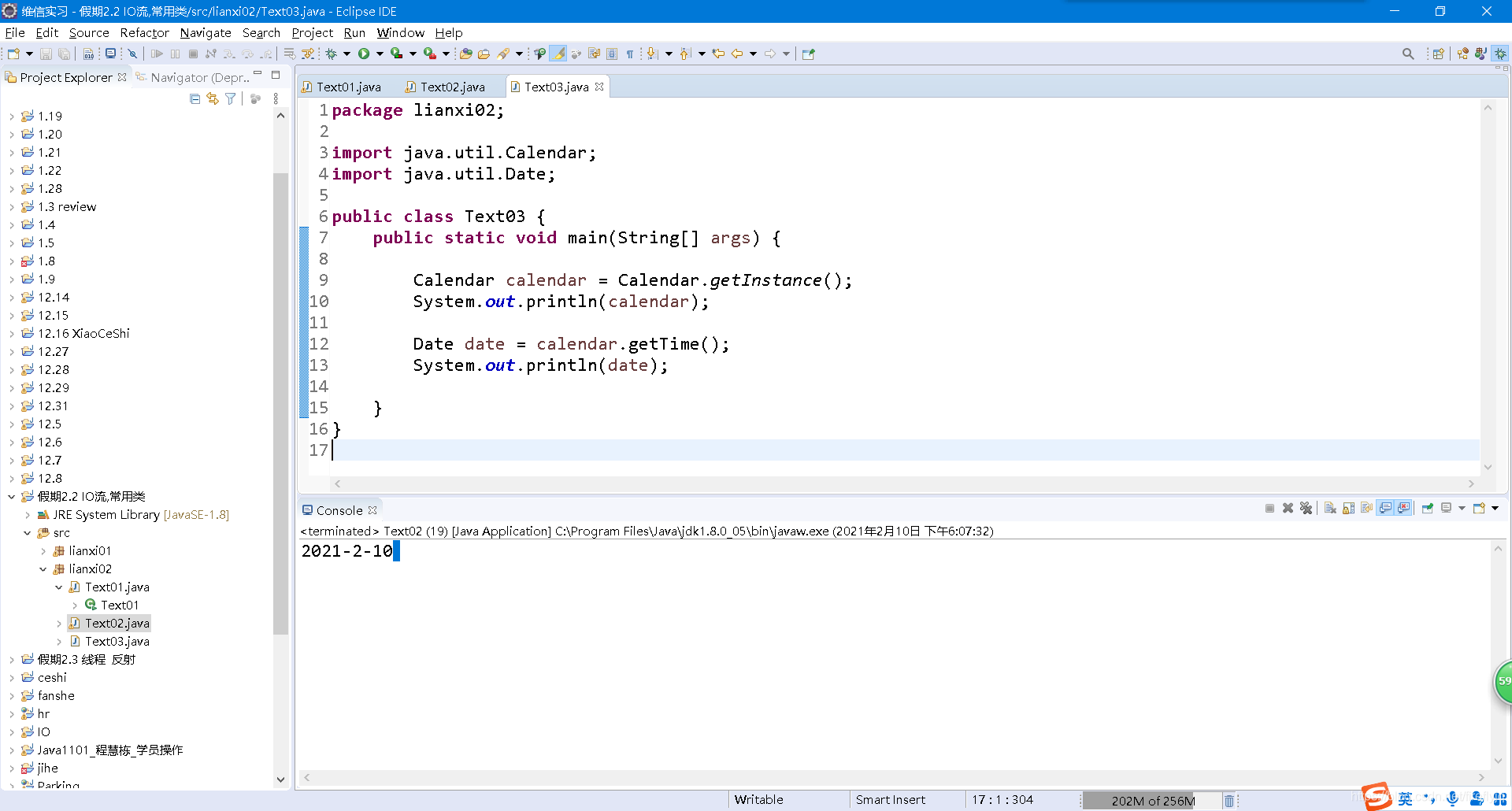This screenshot has width=1512, height=811.
Task: Expand the lianxi01 package
Action: 43,551
